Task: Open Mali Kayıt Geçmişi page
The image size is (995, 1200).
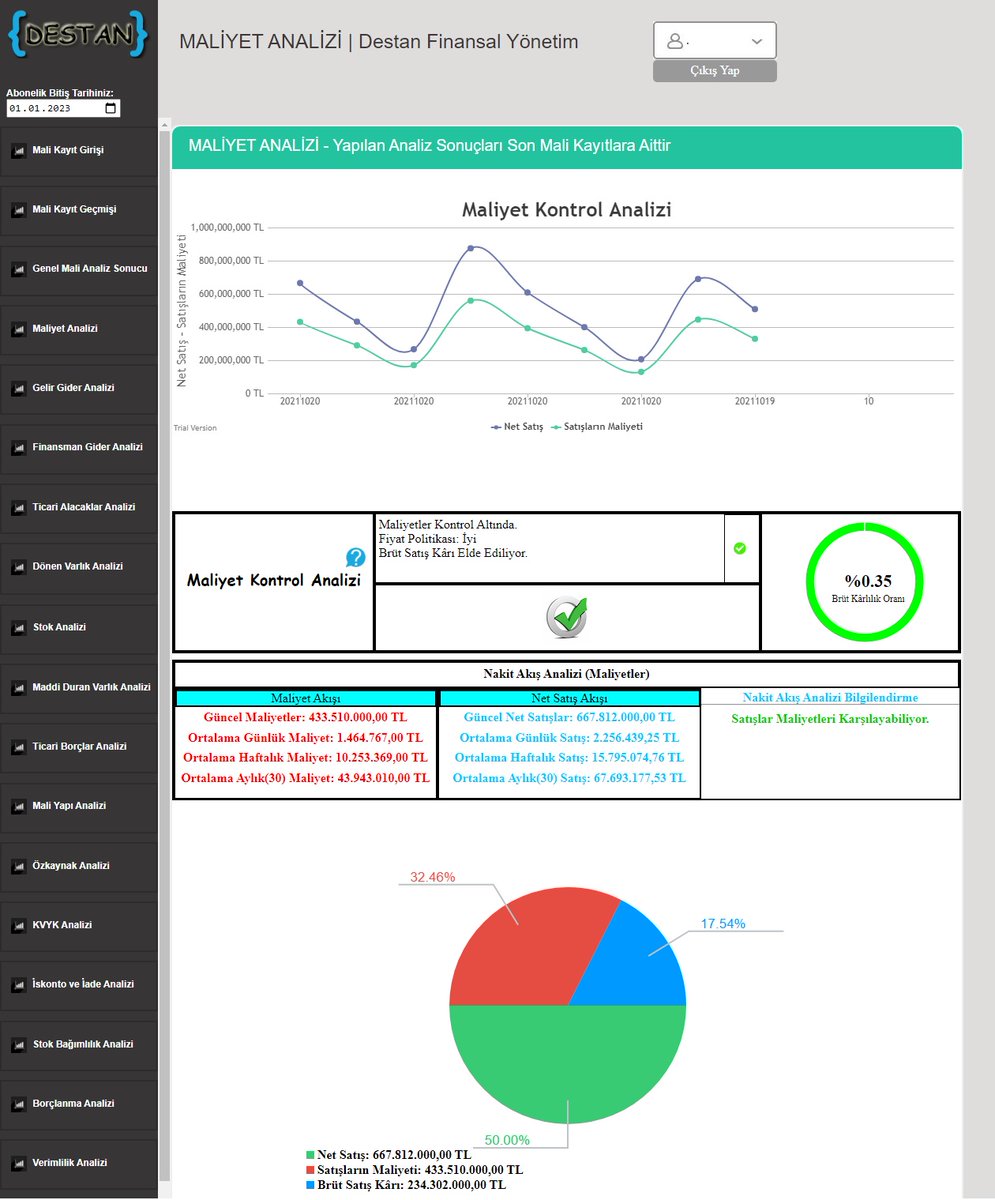Action: click(x=79, y=210)
